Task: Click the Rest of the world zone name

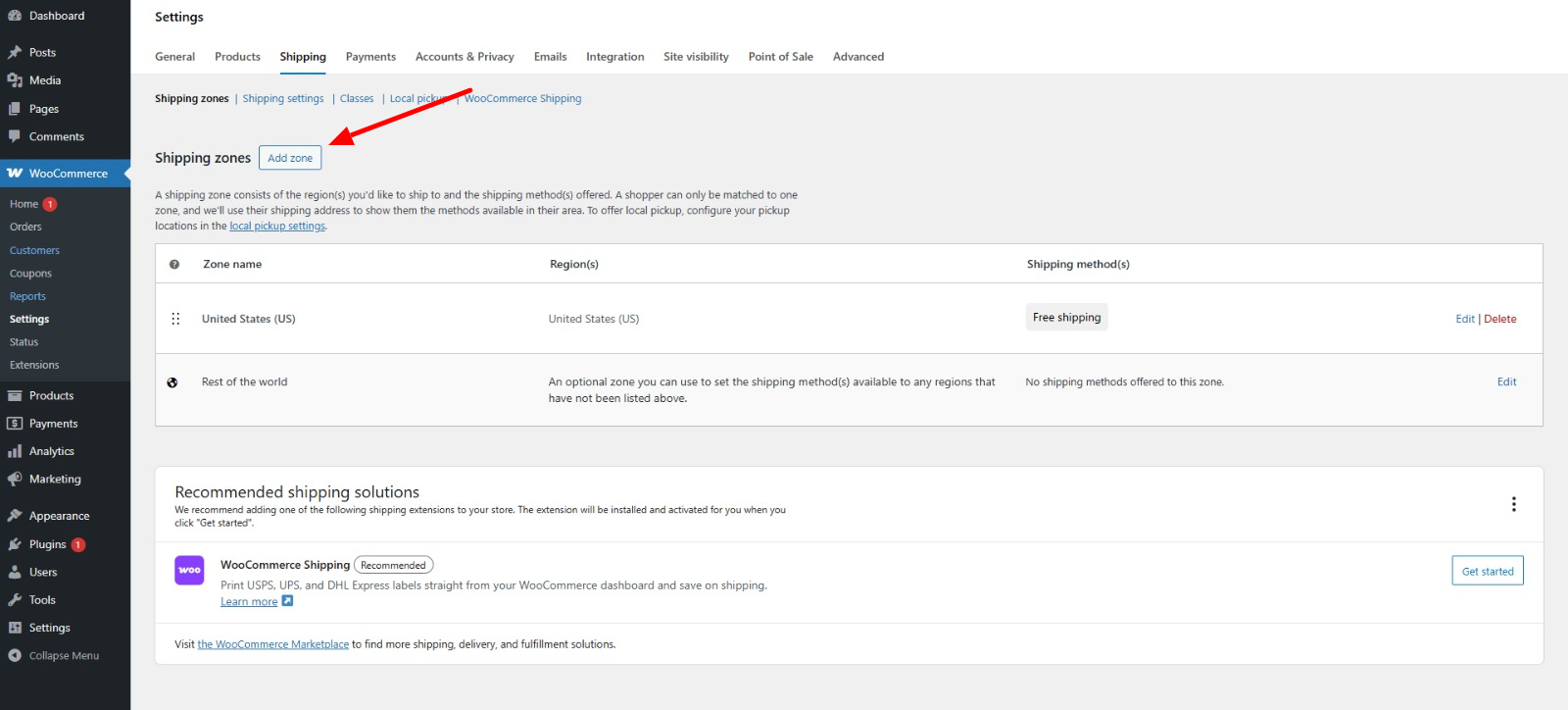Action: click(x=245, y=382)
